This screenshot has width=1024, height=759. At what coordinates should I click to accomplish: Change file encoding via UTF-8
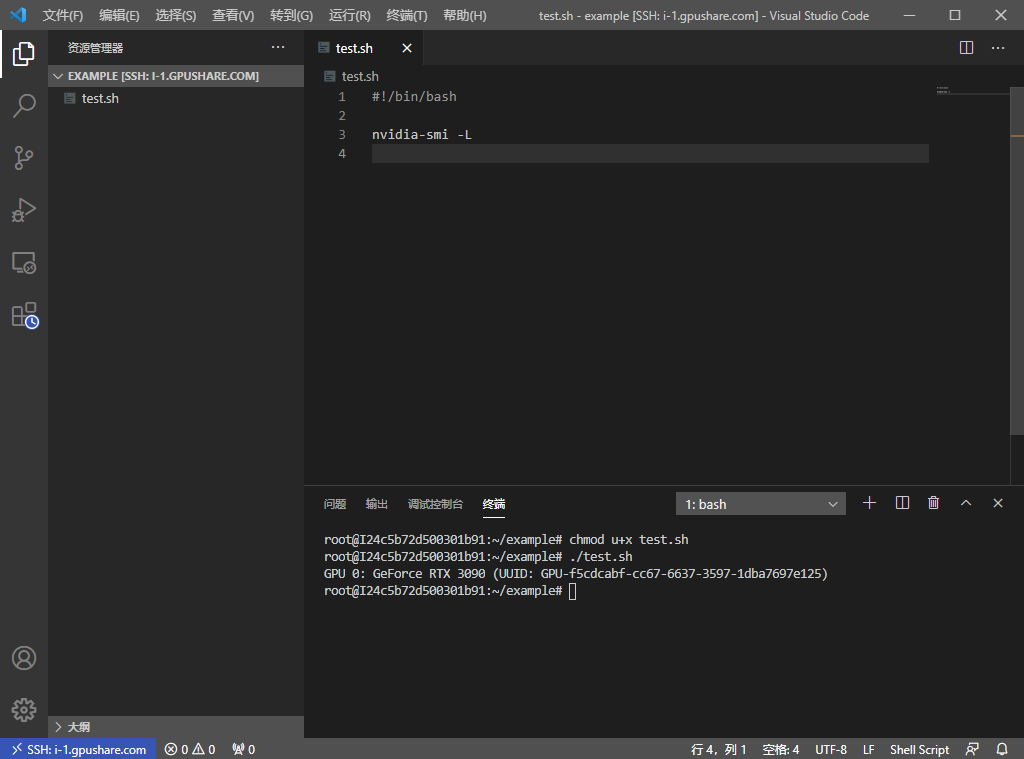tap(831, 749)
